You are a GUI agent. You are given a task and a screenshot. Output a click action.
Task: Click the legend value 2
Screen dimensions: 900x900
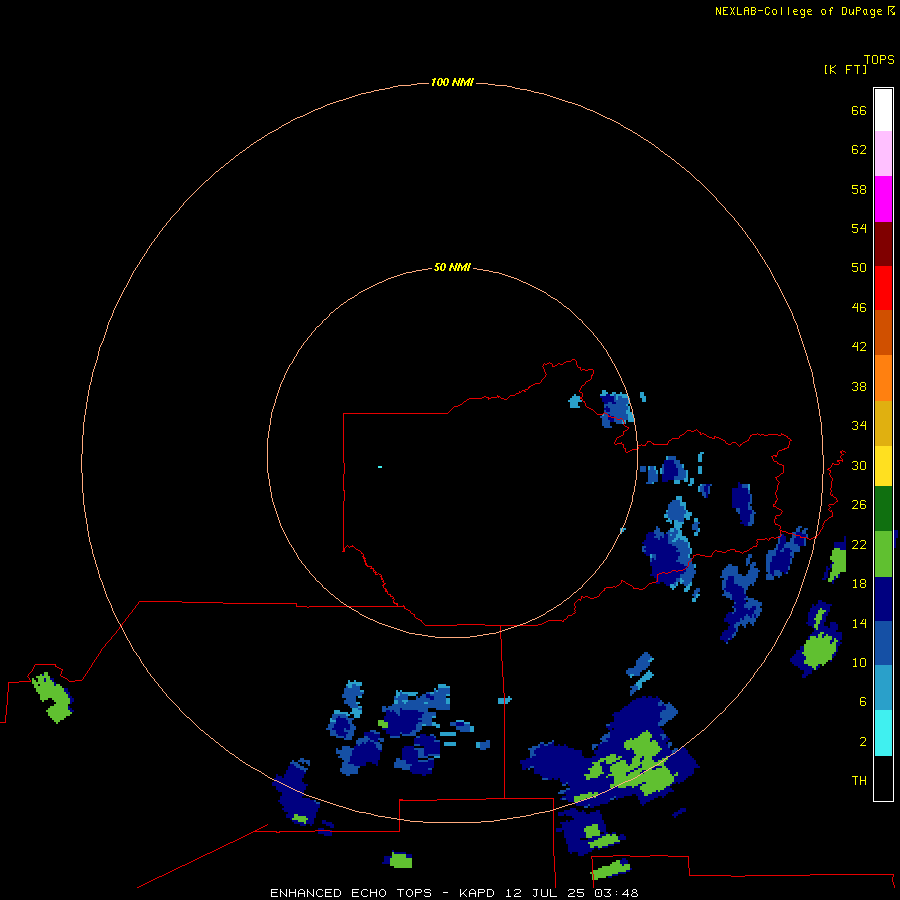pyautogui.click(x=863, y=741)
